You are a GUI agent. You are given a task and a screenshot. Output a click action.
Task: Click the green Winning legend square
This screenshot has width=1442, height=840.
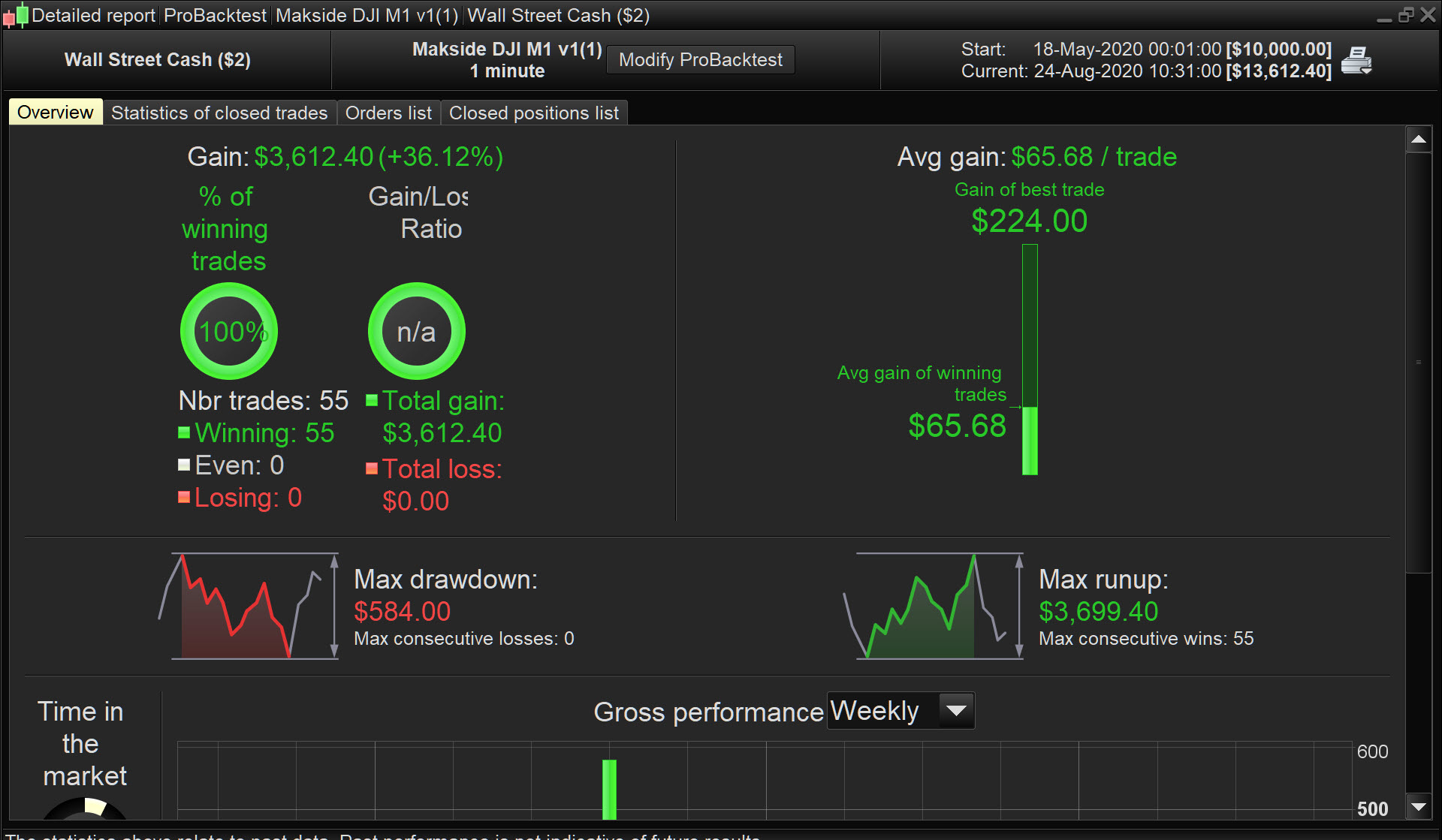(184, 432)
